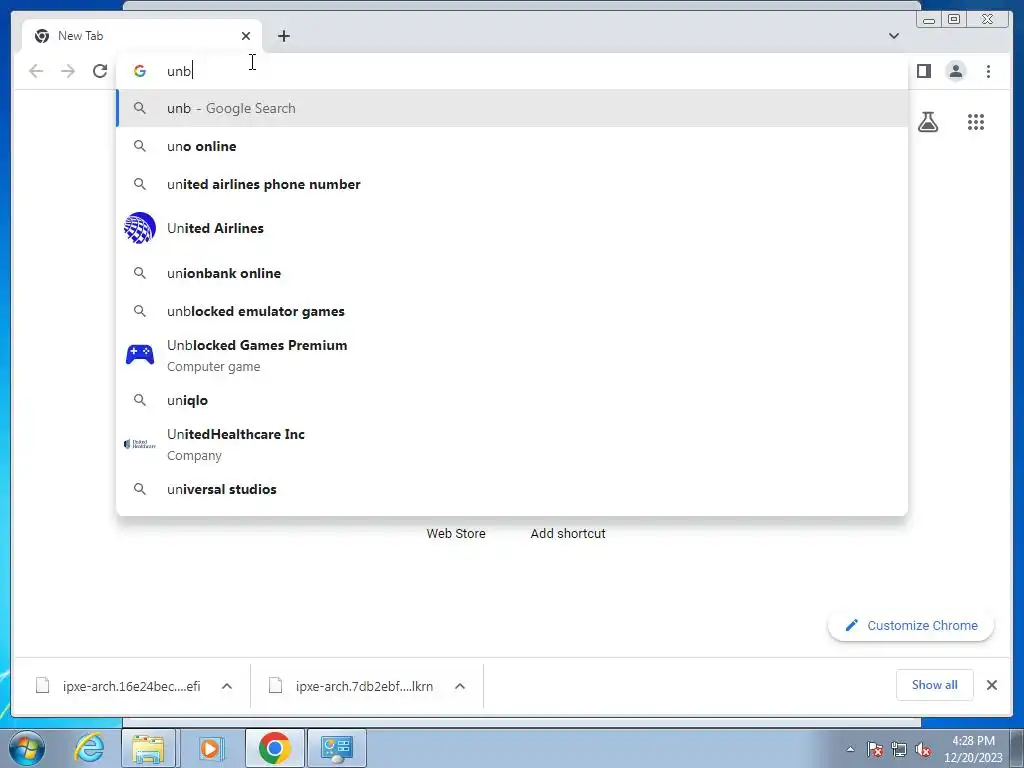
Task: Choose 'unionbank online' suggestion
Action: coord(512,273)
